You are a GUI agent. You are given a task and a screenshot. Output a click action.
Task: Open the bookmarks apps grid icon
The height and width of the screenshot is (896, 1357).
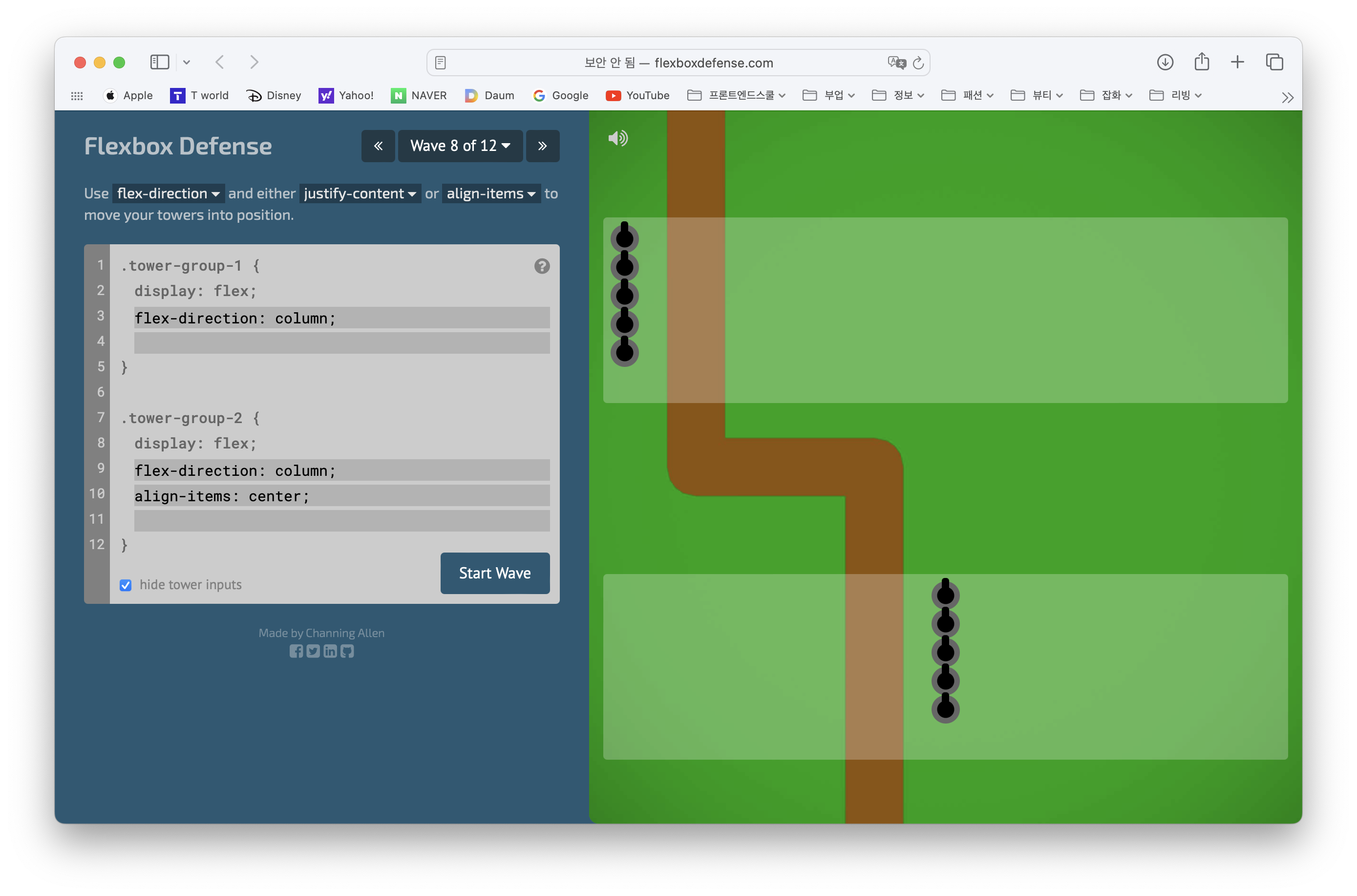(x=77, y=95)
